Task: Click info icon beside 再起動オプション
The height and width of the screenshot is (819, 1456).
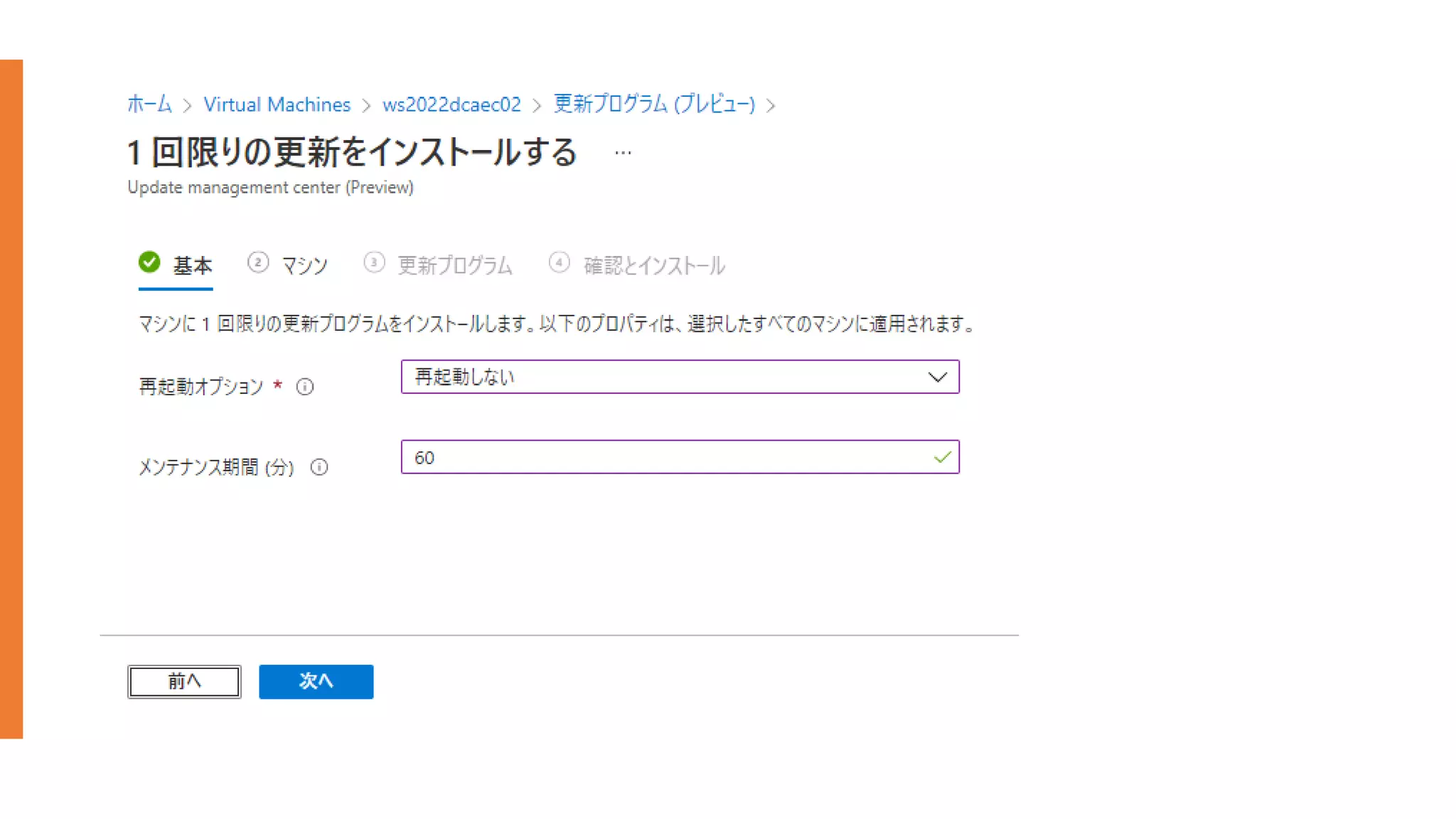Action: click(x=305, y=387)
